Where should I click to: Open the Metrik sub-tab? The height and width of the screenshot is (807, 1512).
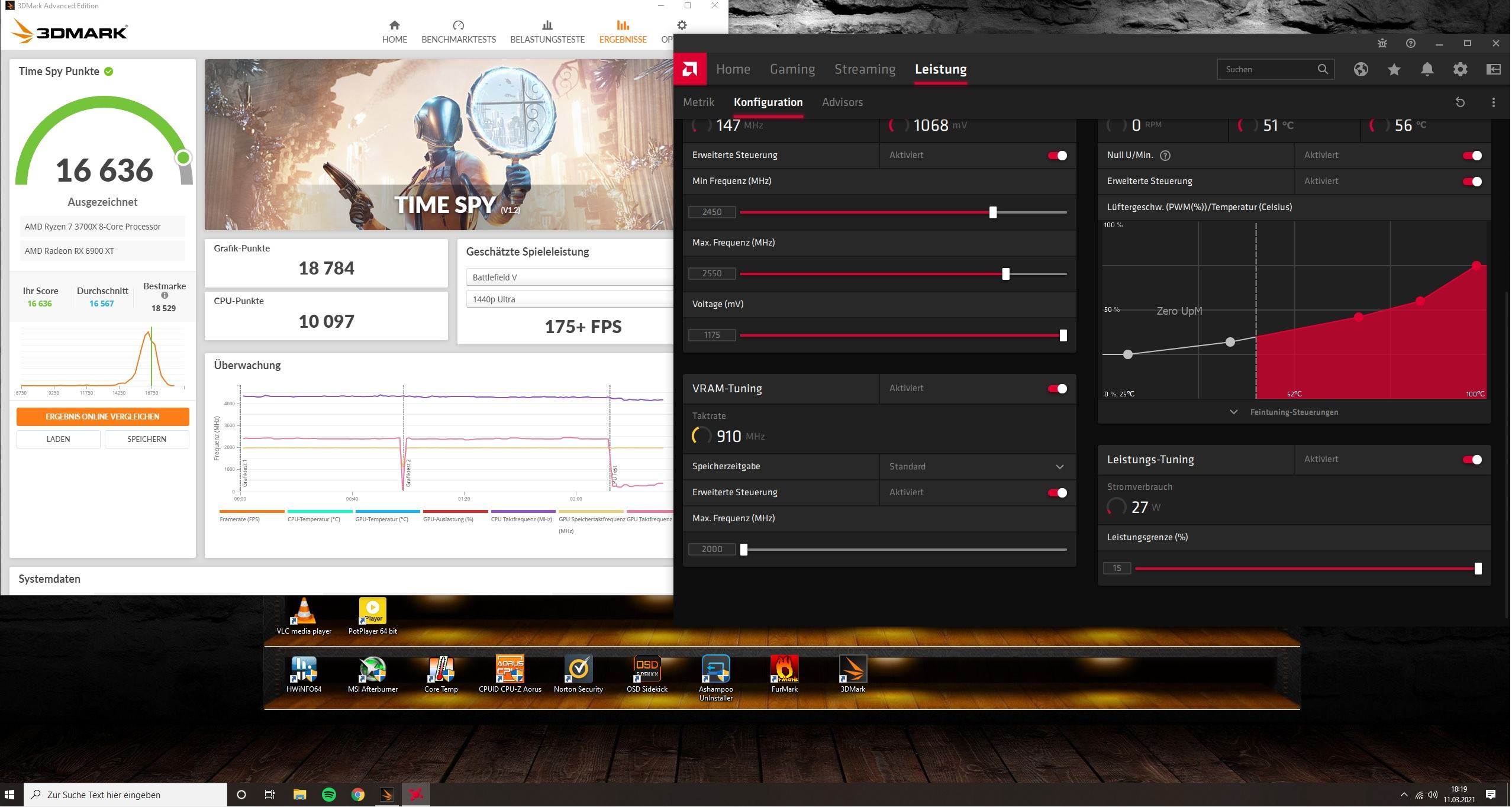[699, 102]
